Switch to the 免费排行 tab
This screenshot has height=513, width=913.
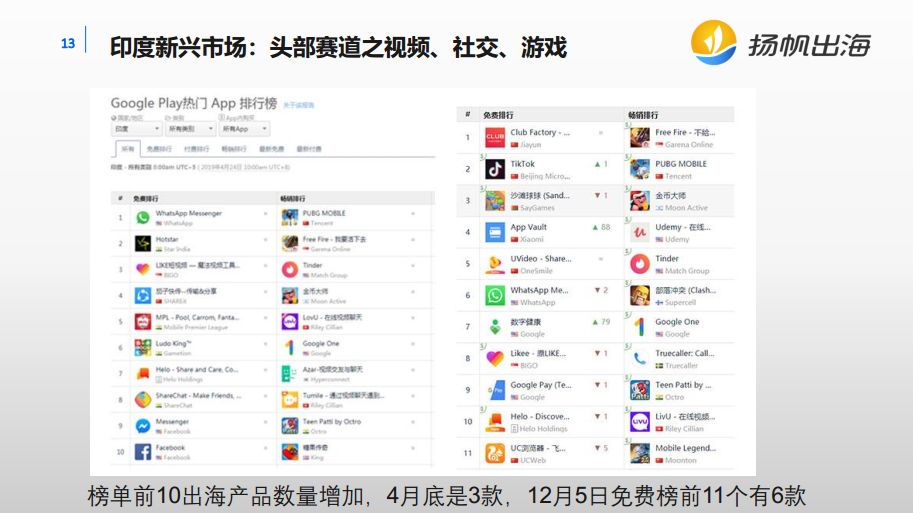pyautogui.click(x=159, y=149)
